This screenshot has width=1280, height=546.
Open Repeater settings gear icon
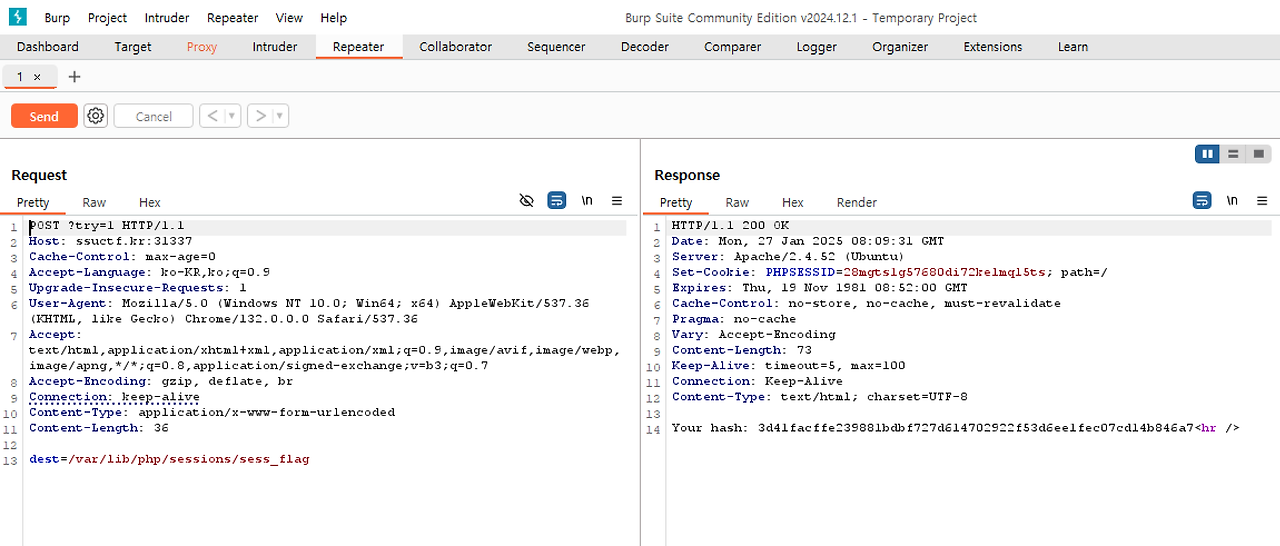click(x=95, y=116)
